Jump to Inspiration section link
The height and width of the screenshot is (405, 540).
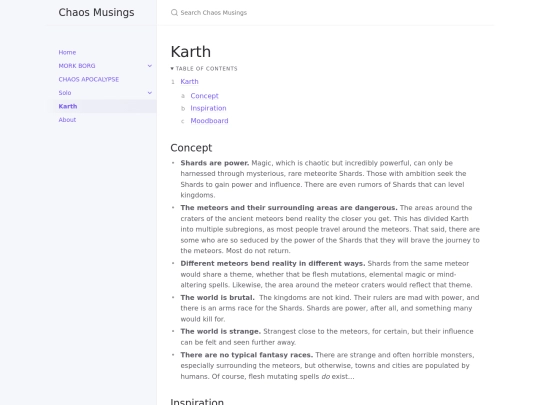[x=208, y=108]
